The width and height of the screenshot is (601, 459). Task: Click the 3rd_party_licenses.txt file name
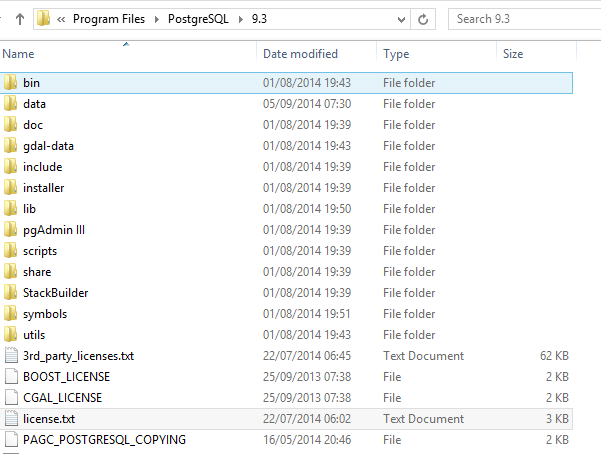(79, 356)
